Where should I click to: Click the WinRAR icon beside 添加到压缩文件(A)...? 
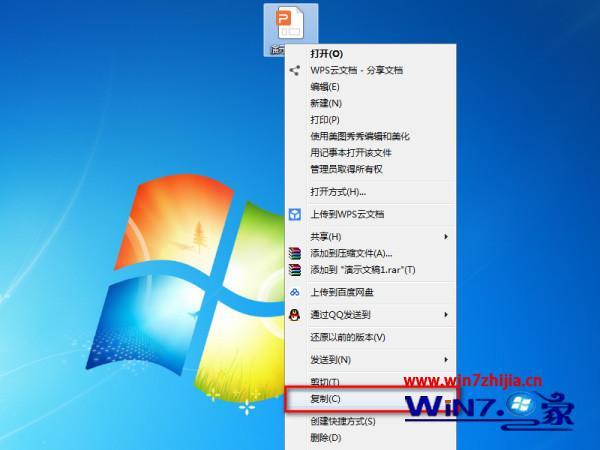pyautogui.click(x=294, y=253)
